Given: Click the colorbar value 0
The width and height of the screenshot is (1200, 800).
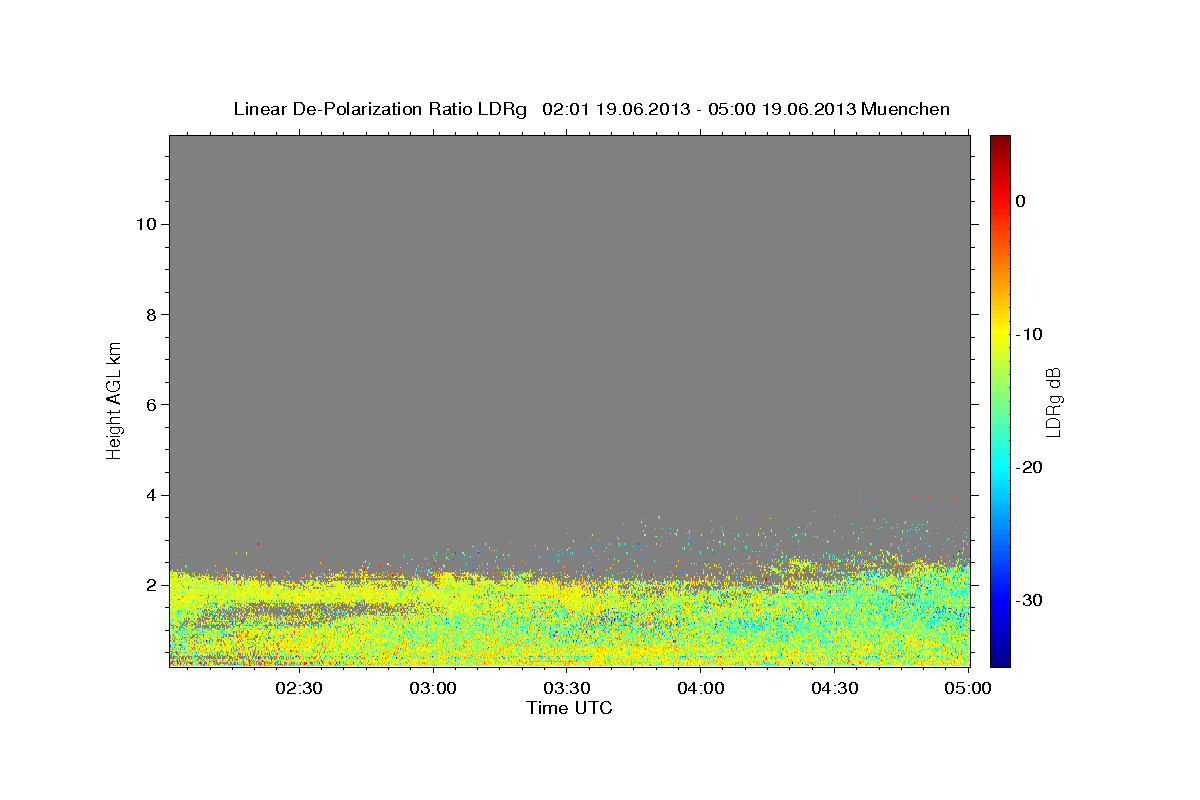Looking at the screenshot, I should click(1020, 201).
